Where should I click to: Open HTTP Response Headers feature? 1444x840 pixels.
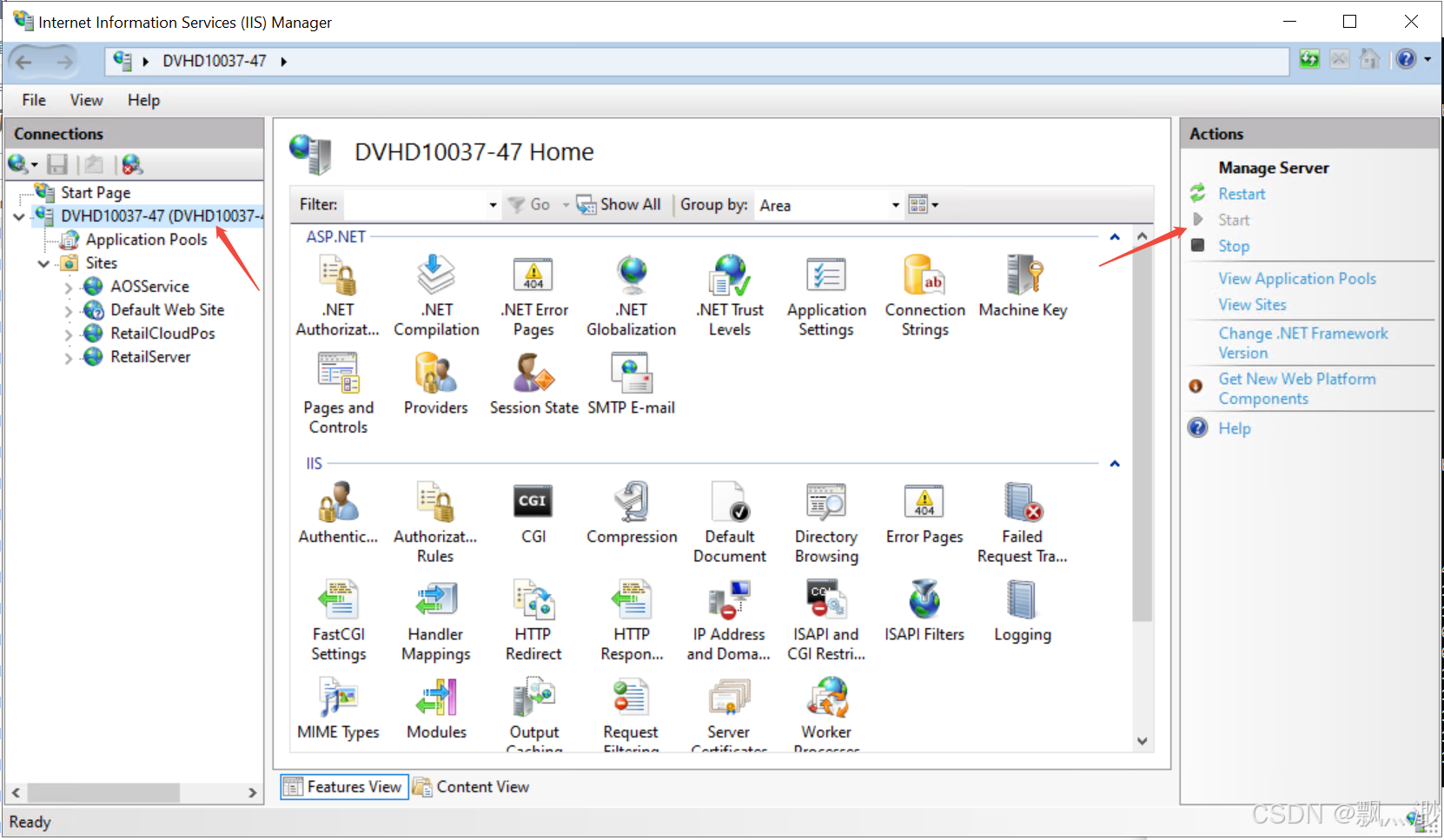632,621
